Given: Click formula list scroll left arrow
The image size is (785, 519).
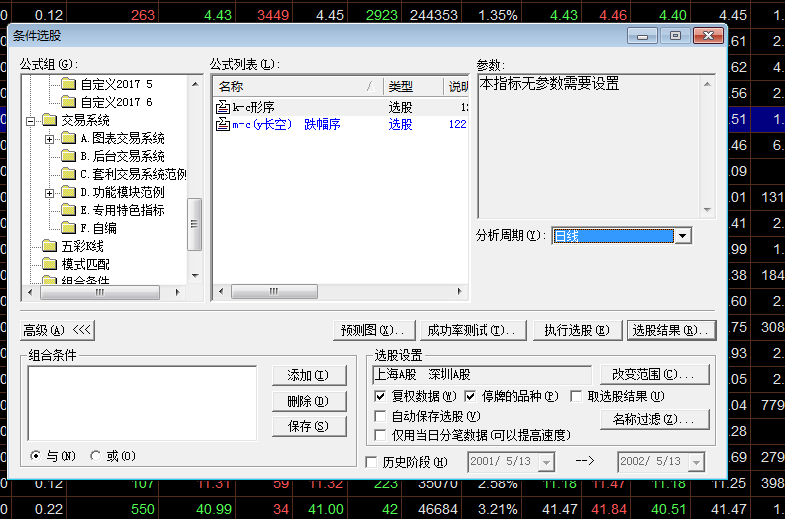Looking at the screenshot, I should 222,291.
